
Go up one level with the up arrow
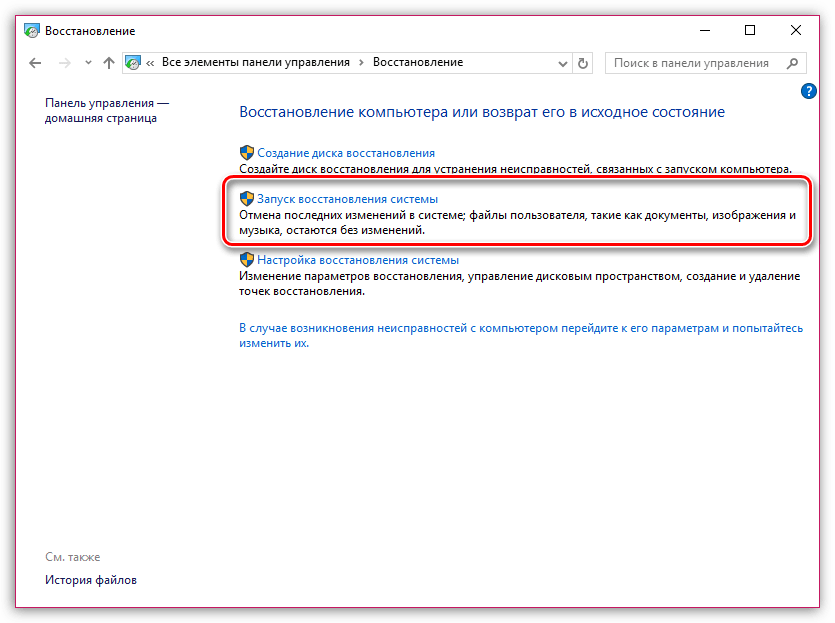(x=108, y=63)
